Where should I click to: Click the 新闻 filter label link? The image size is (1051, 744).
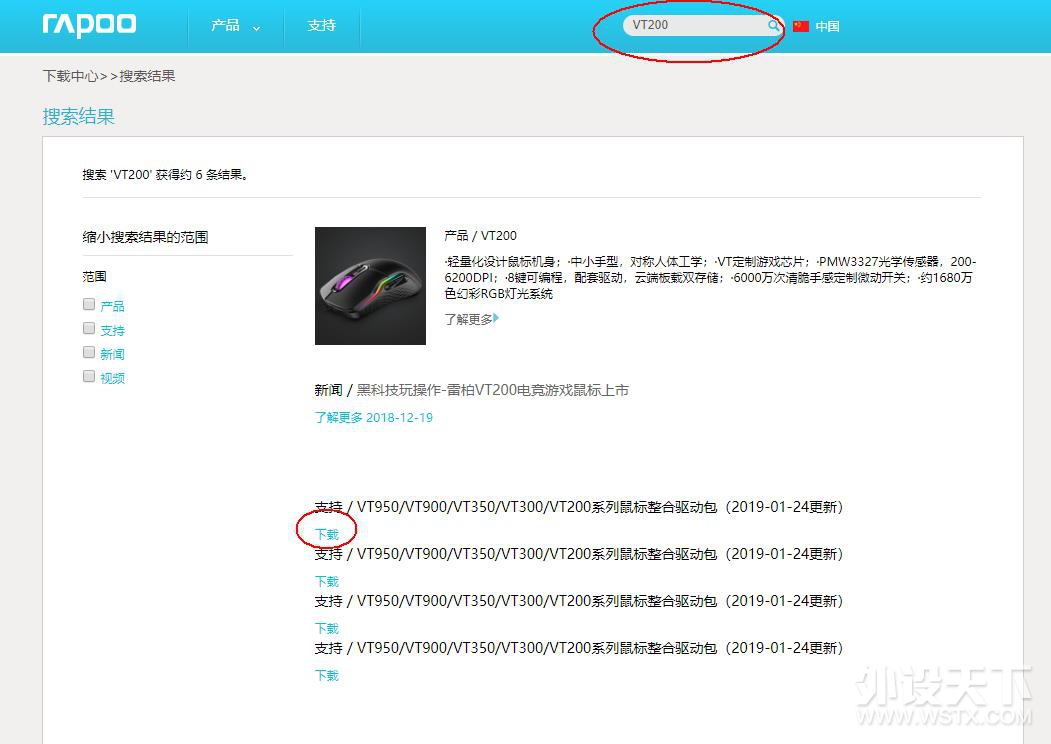click(x=113, y=354)
